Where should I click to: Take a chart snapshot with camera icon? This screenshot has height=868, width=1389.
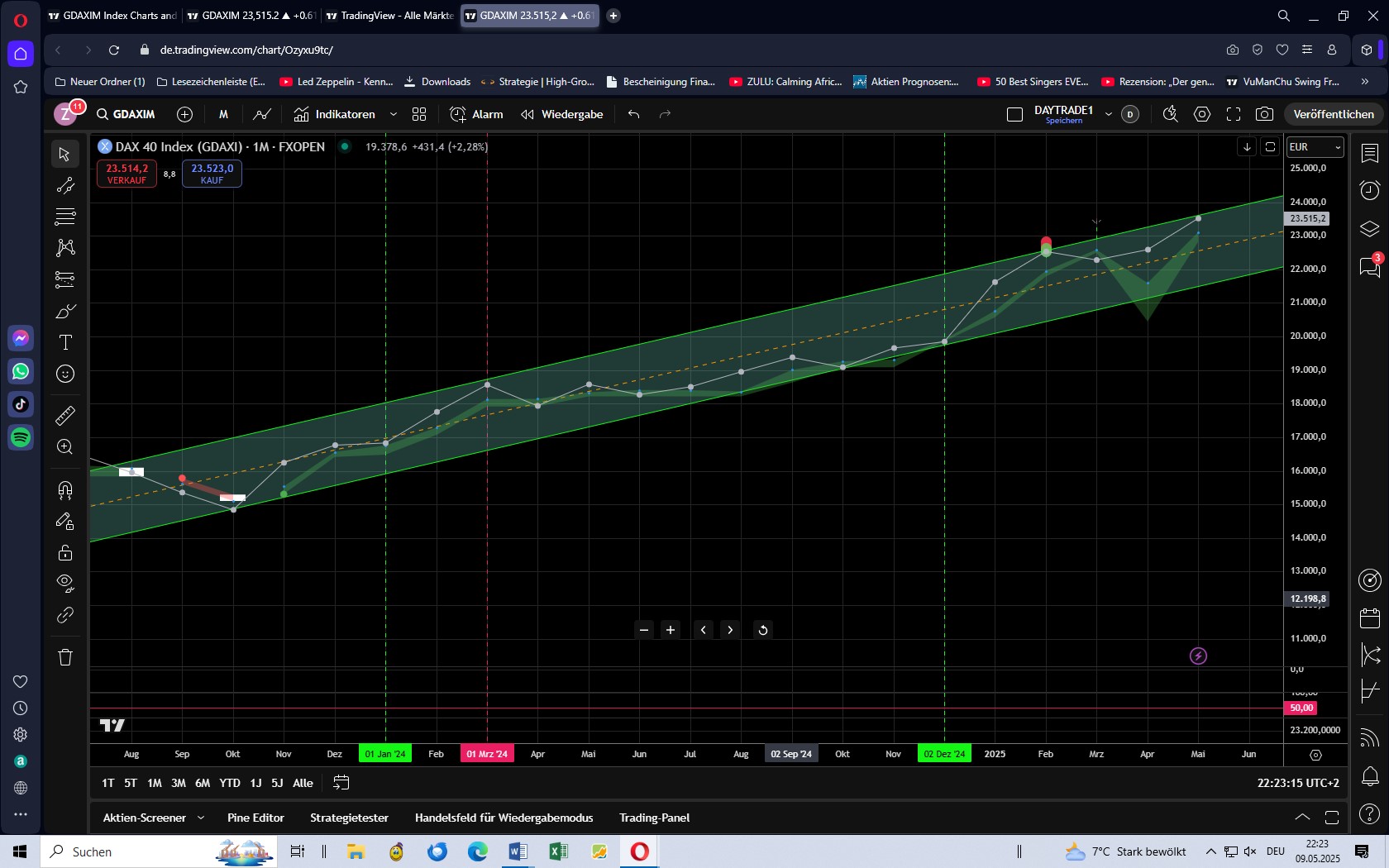click(1264, 114)
